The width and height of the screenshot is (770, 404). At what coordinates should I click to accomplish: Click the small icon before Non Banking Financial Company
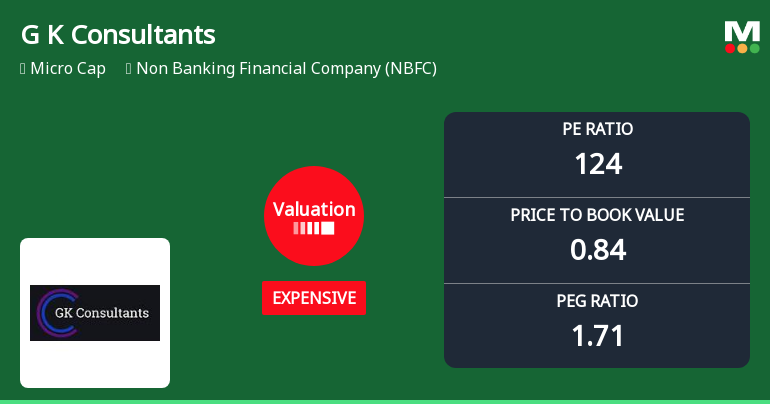[129, 69]
